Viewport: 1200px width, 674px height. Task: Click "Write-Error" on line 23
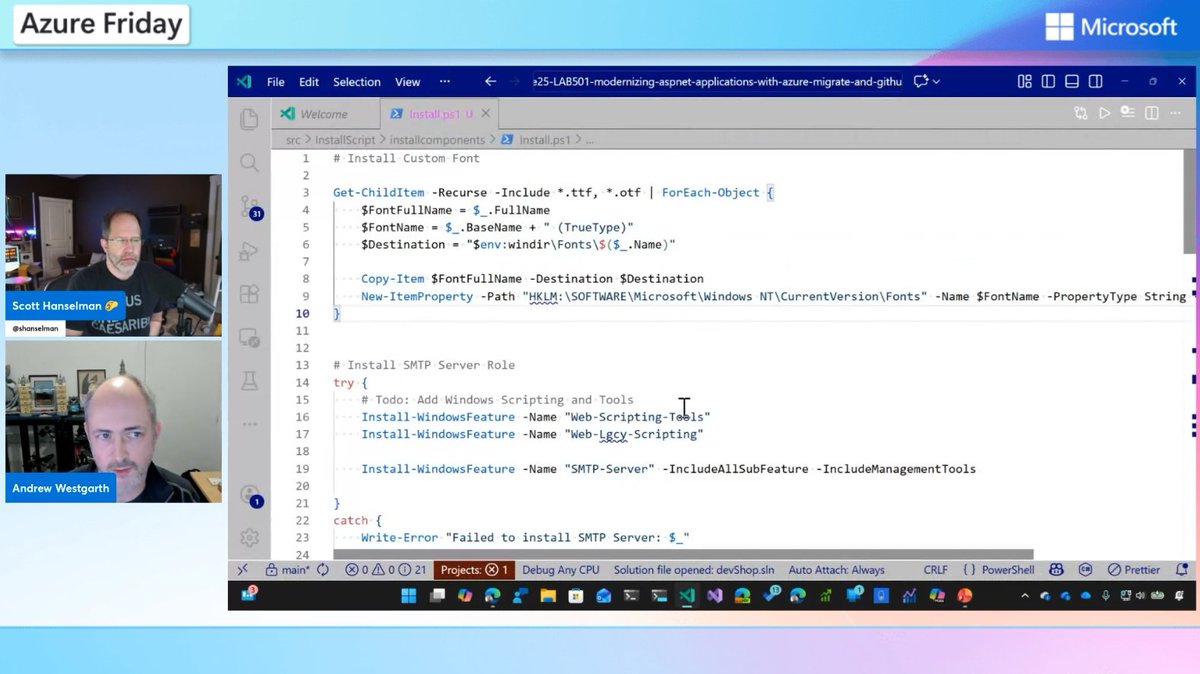pyautogui.click(x=400, y=538)
